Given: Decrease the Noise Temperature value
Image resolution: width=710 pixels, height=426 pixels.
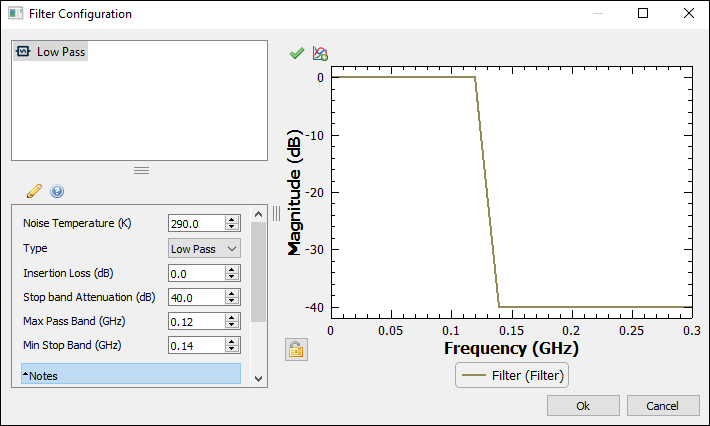Looking at the screenshot, I should tap(232, 227).
